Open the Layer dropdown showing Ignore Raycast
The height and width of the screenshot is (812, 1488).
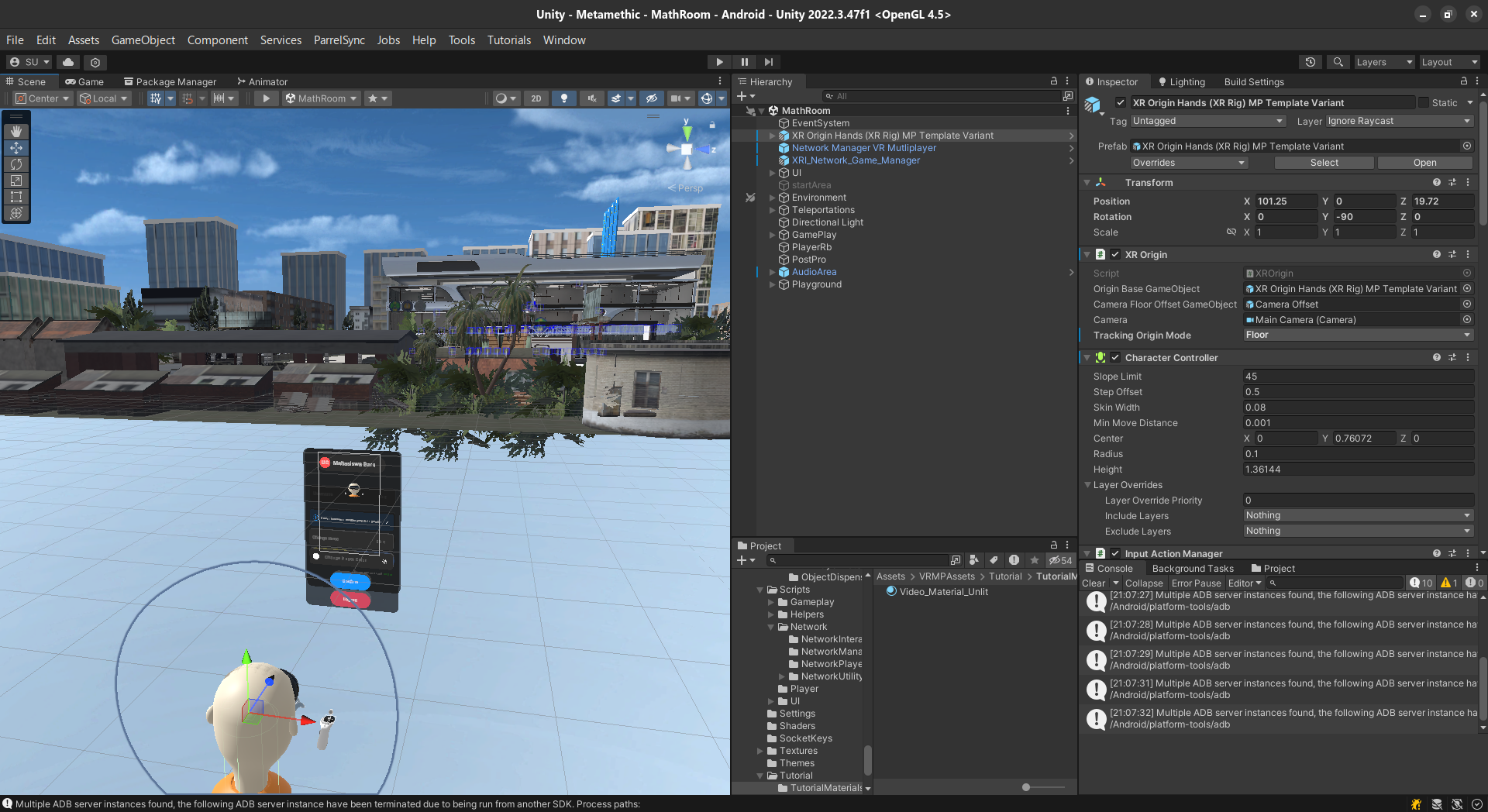pyautogui.click(x=1398, y=121)
